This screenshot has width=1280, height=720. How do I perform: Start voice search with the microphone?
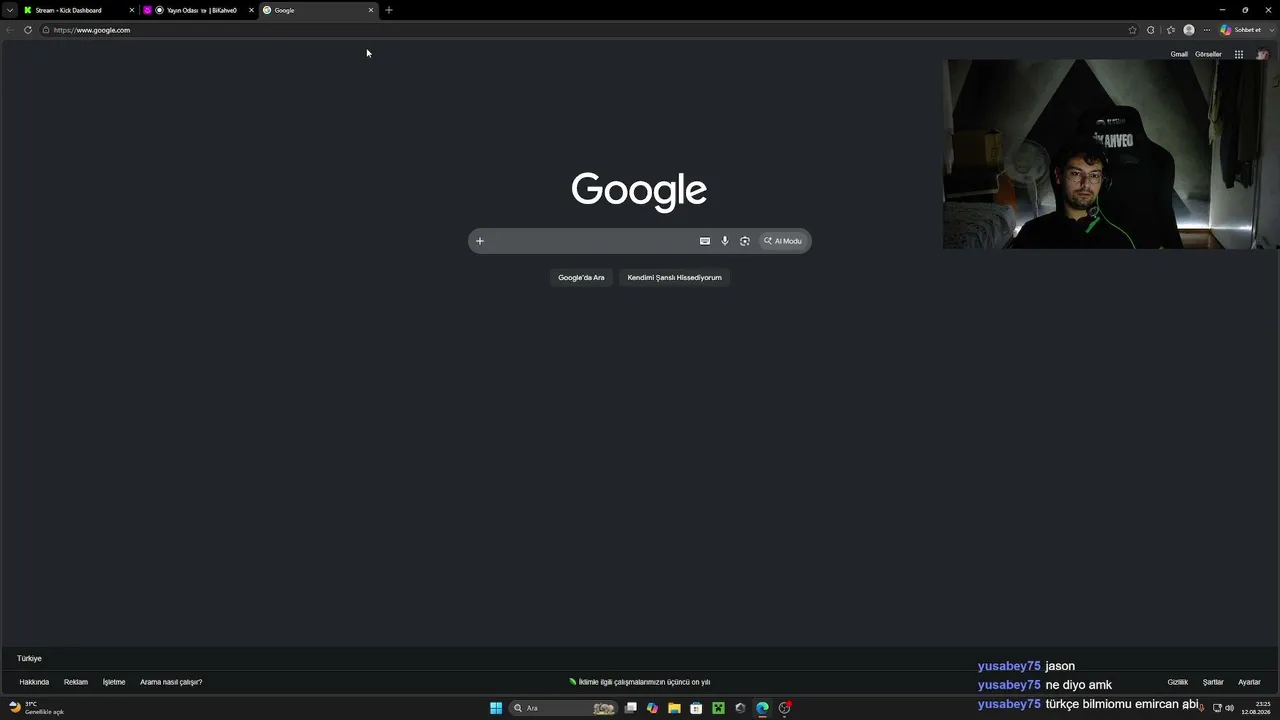[725, 241]
